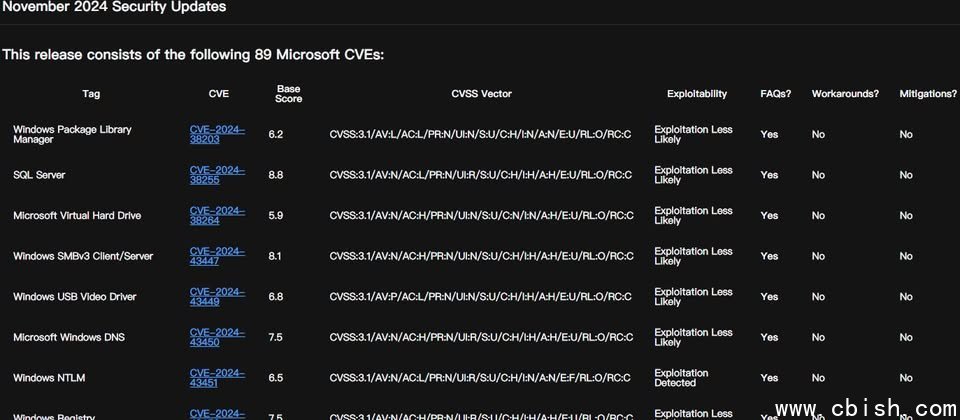960x420 pixels.
Task: Click the FAQs? column header
Action: tap(776, 94)
